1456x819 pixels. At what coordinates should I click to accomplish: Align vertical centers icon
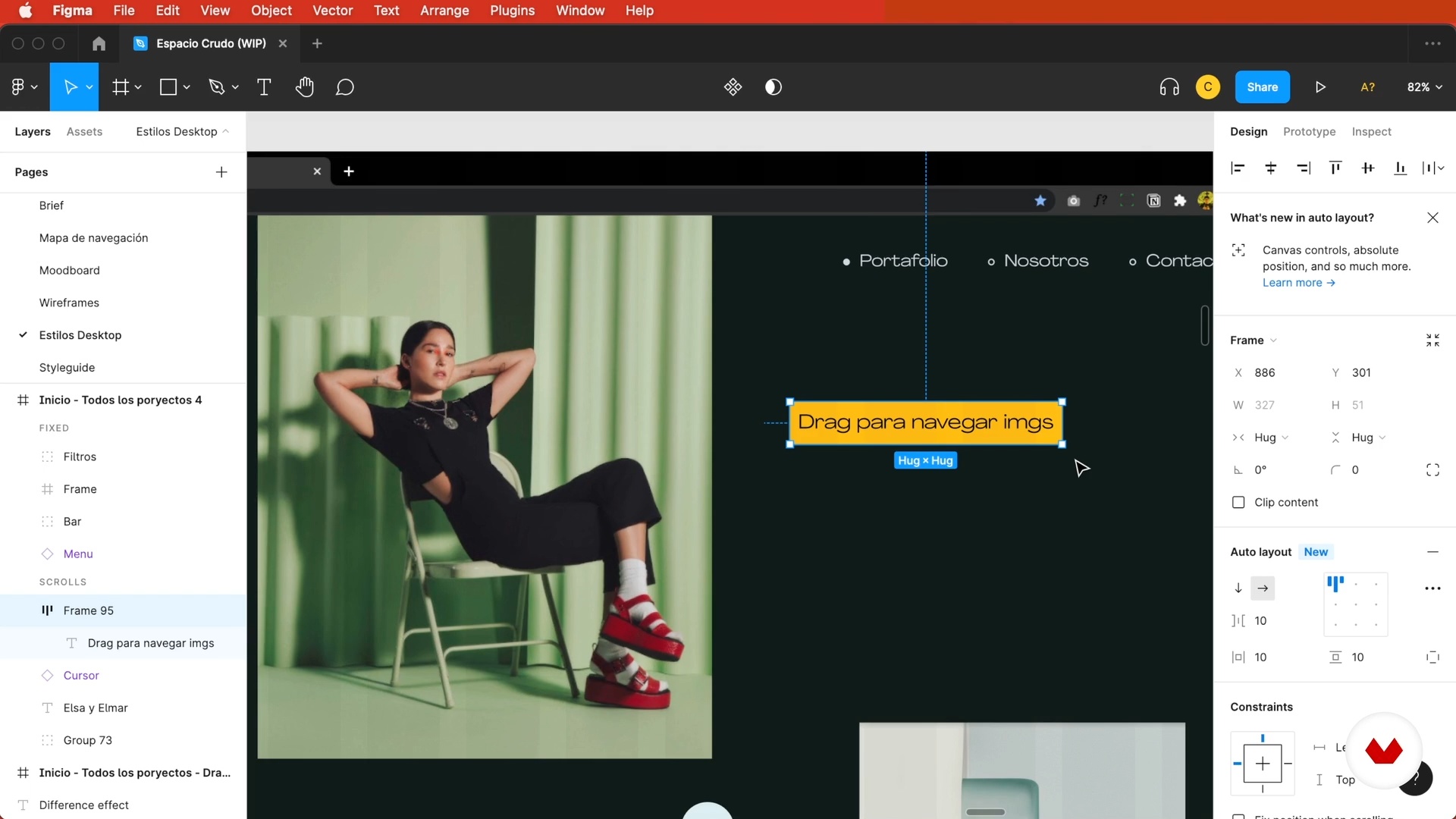tap(1368, 168)
